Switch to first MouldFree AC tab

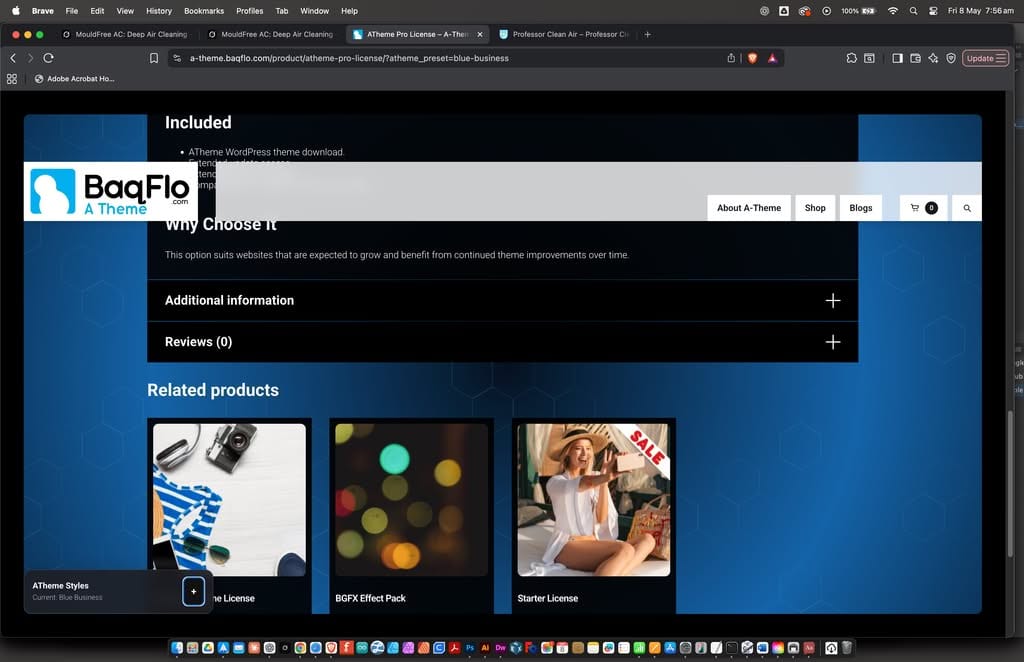pyautogui.click(x=131, y=35)
